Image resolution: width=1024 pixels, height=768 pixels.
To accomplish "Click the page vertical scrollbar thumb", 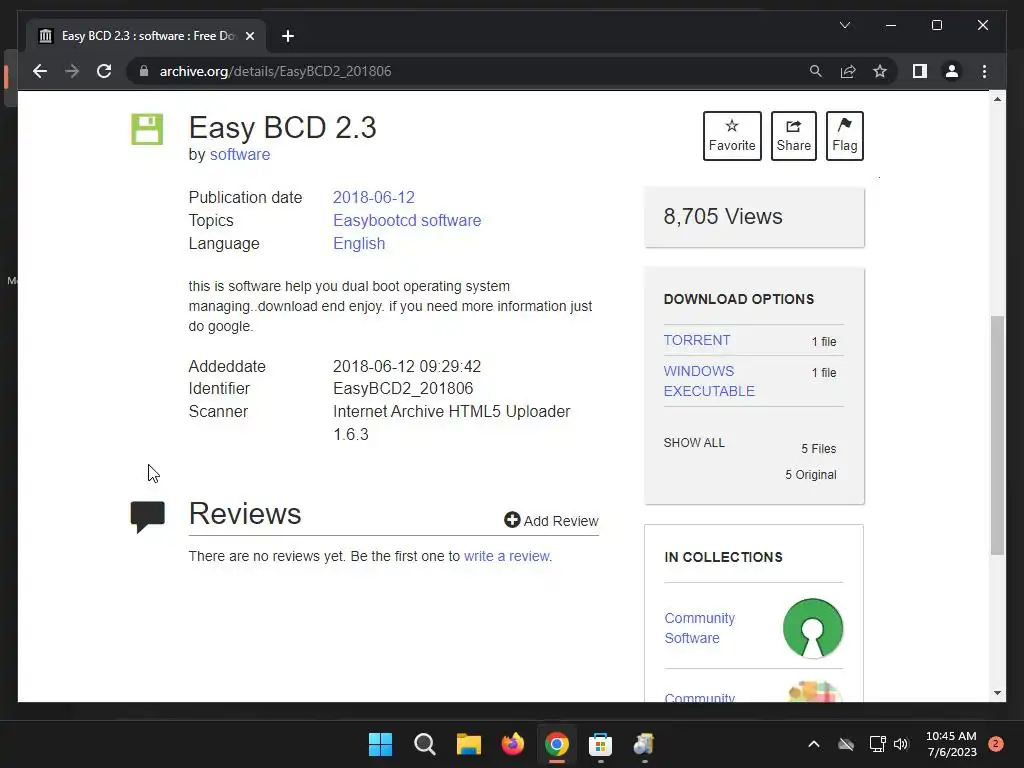I will click(x=997, y=435).
